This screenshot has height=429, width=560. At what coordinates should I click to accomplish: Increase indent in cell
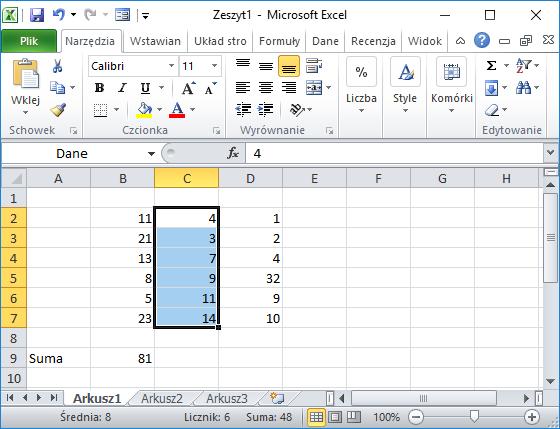tap(266, 110)
